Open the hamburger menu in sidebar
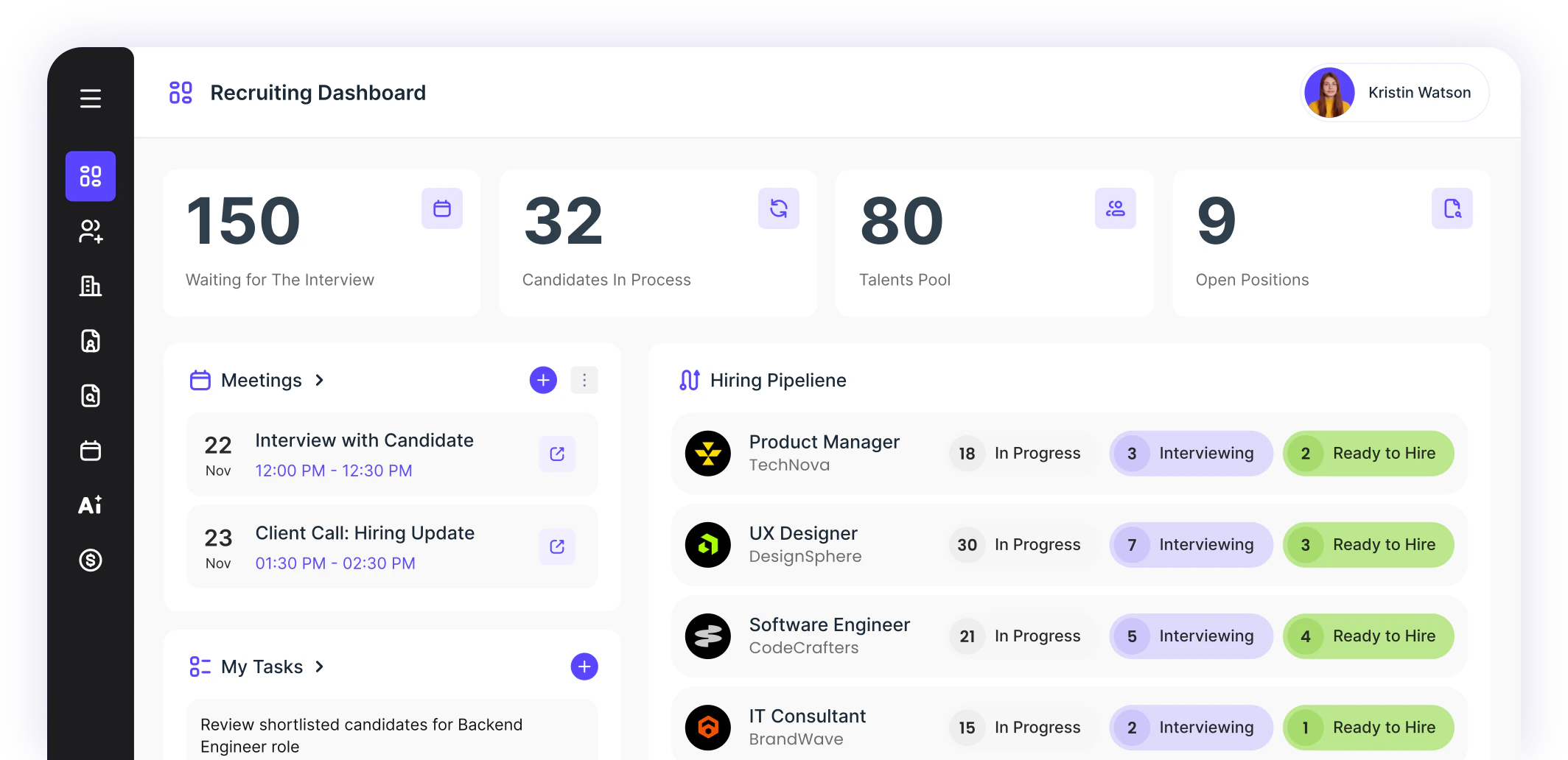 click(x=91, y=98)
